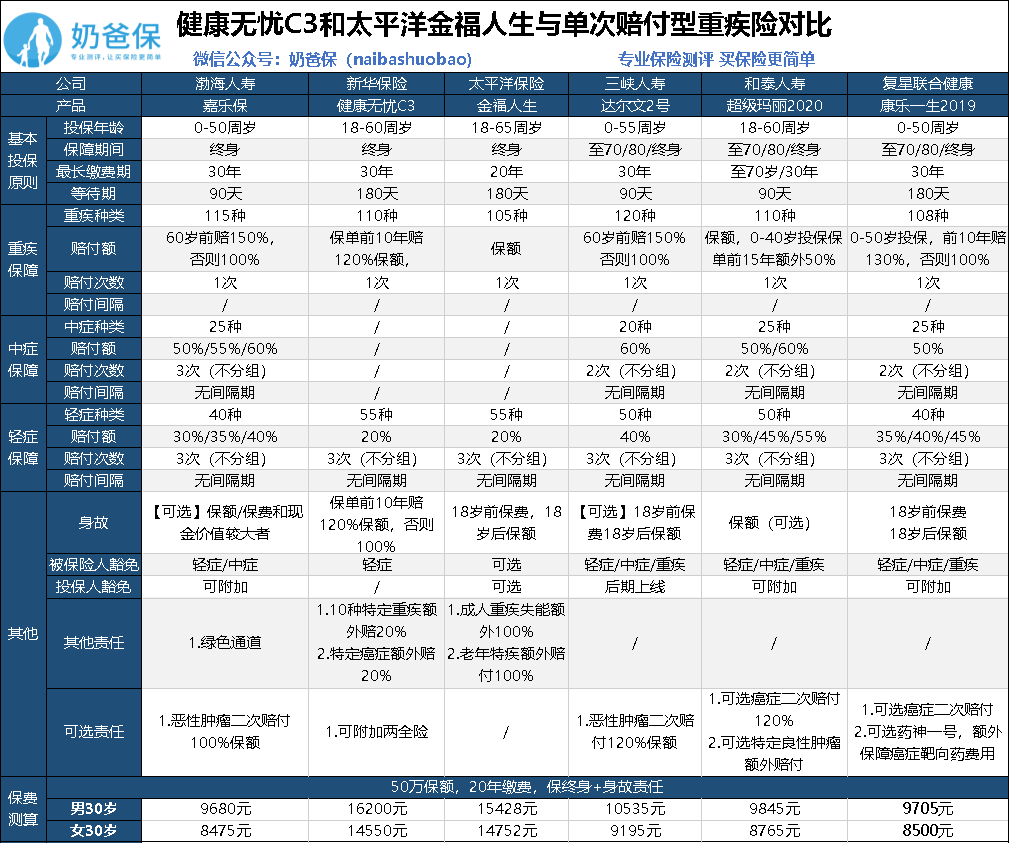This screenshot has height=843, width=1010.
Task: Select the 120种 critical illness cell
Action: click(x=634, y=216)
